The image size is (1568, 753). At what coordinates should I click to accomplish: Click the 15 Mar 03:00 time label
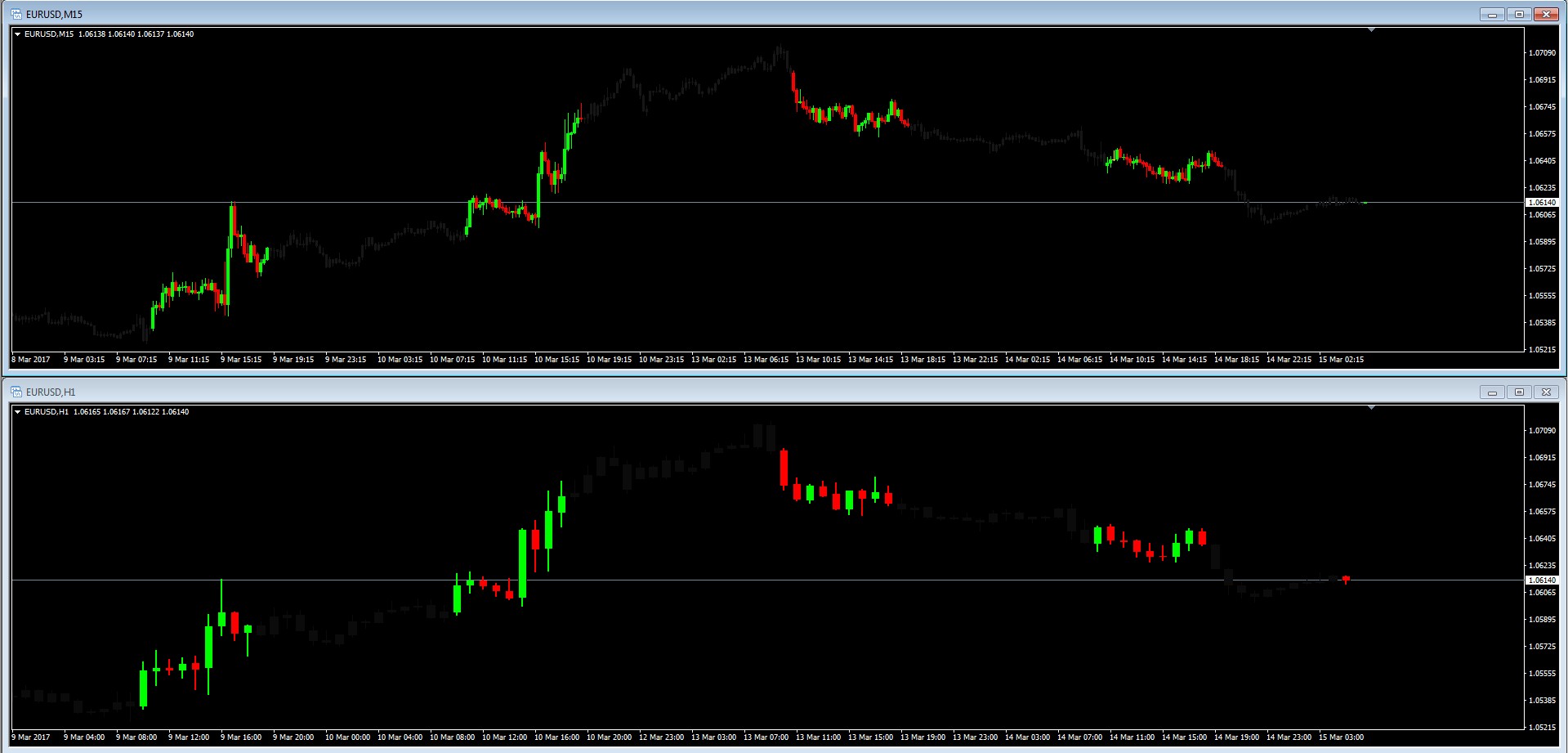pyautogui.click(x=1341, y=737)
